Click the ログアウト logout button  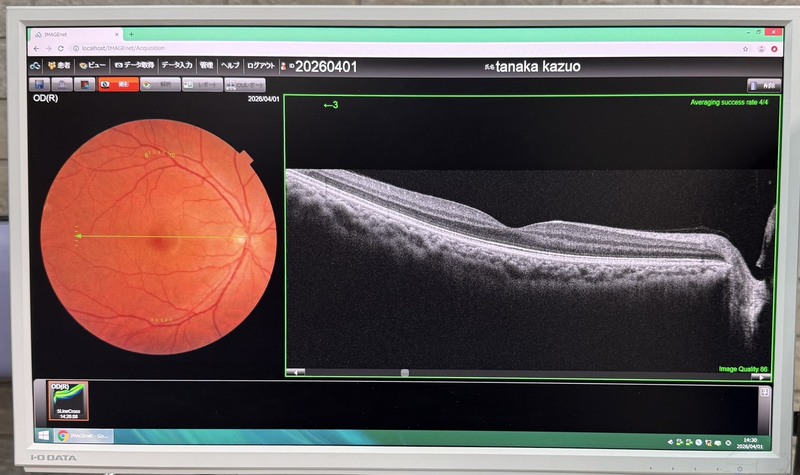256,66
